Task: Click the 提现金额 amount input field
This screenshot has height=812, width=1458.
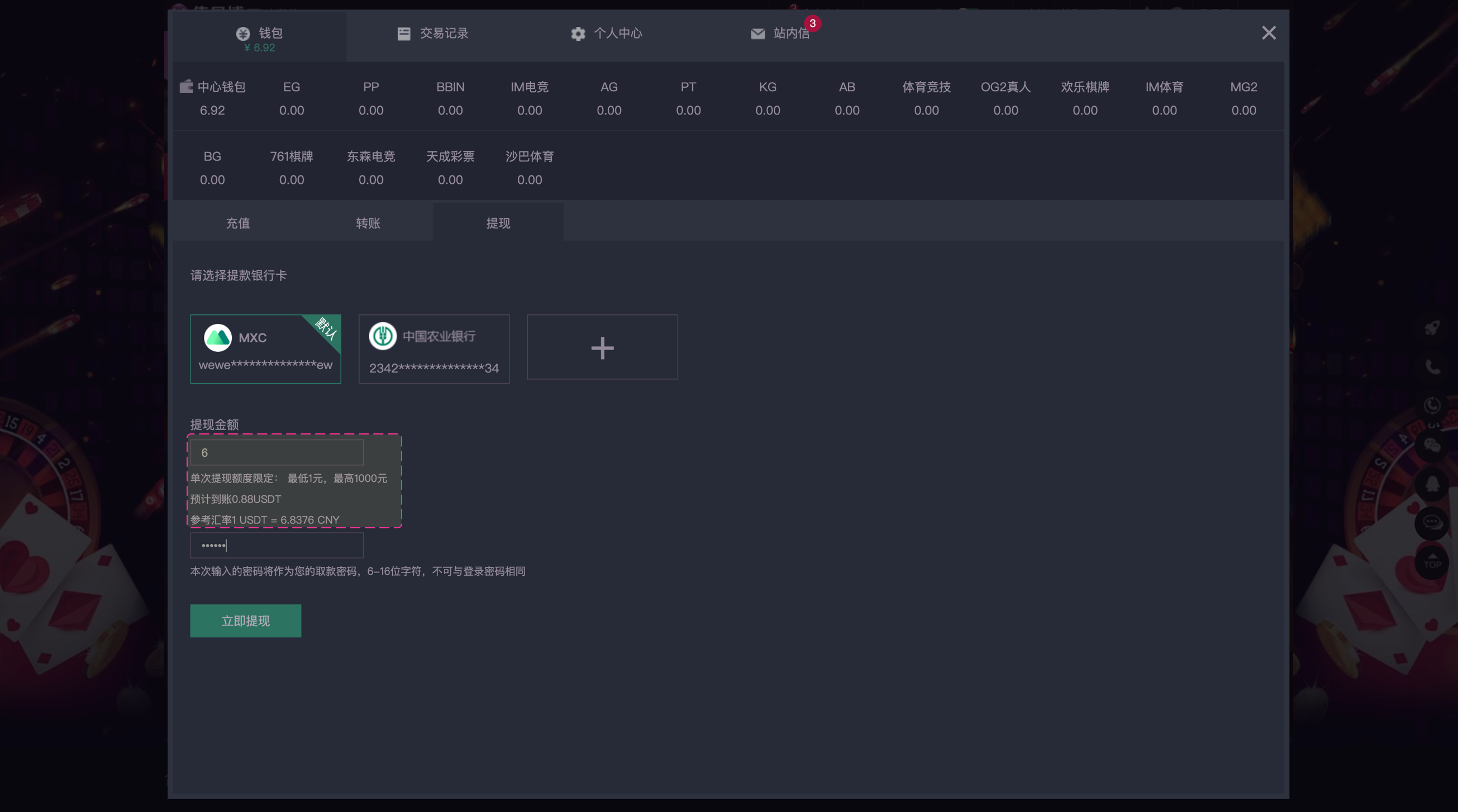Action: (277, 453)
